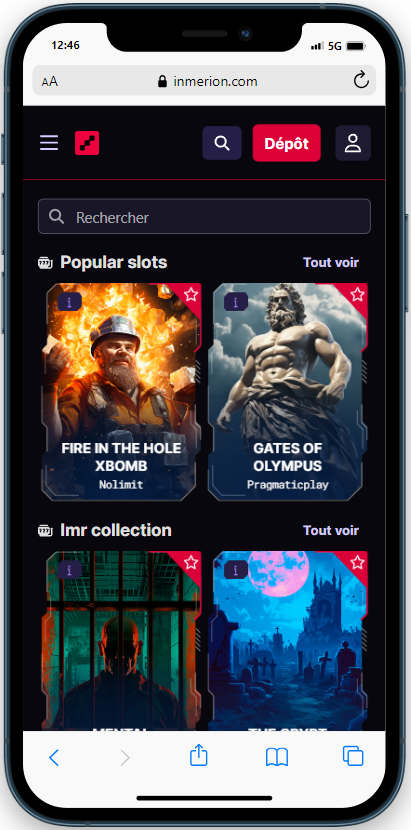Mark the prison-bars Mental game as favorite
The width and height of the screenshot is (411, 830).
point(191,562)
